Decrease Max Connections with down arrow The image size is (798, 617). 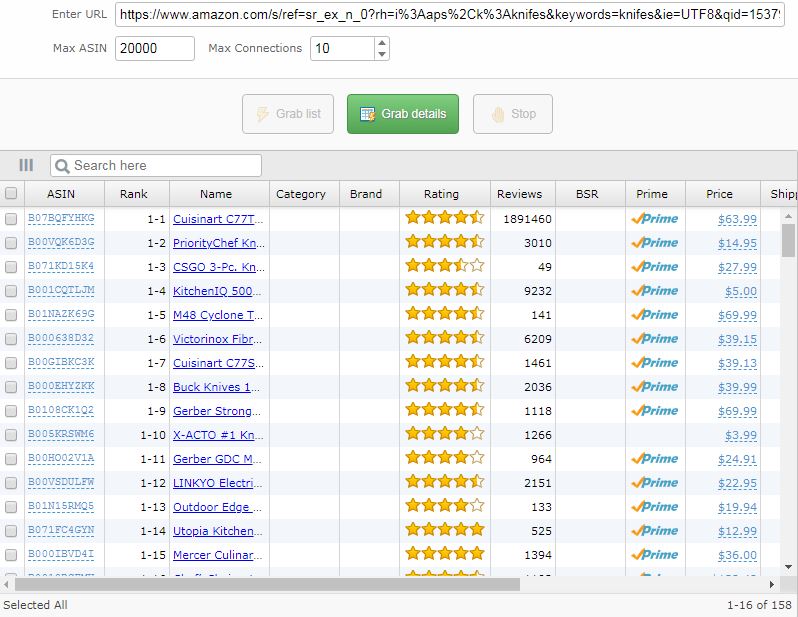[x=382, y=54]
